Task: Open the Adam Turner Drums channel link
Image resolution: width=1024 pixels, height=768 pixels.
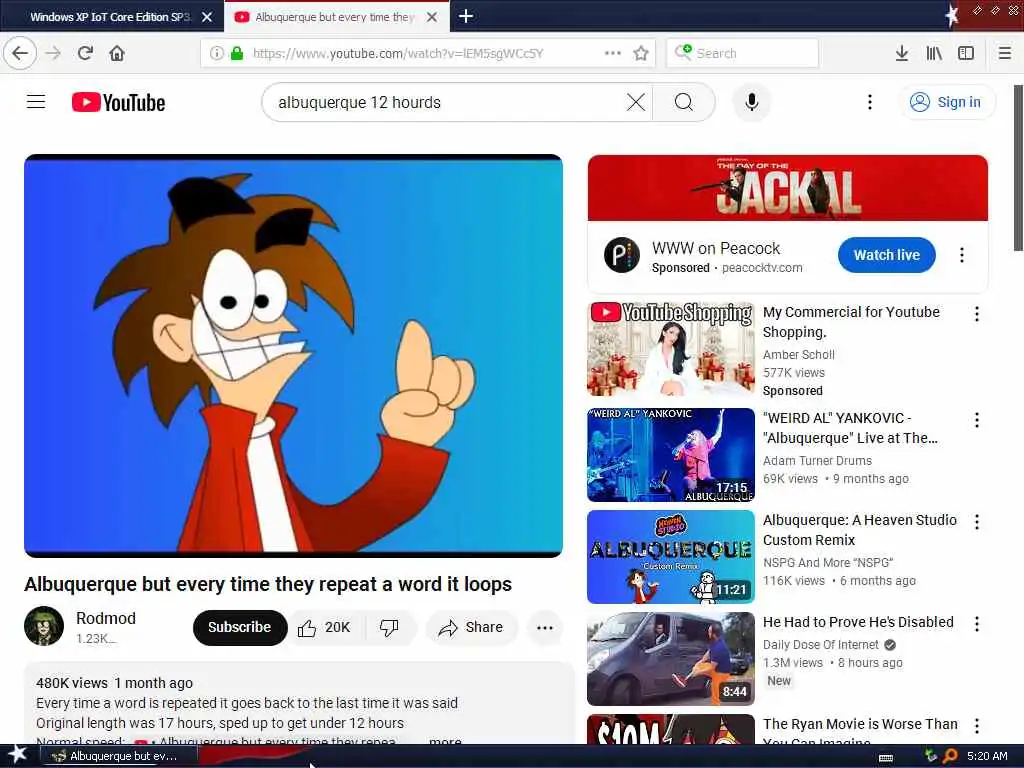Action: click(x=817, y=460)
